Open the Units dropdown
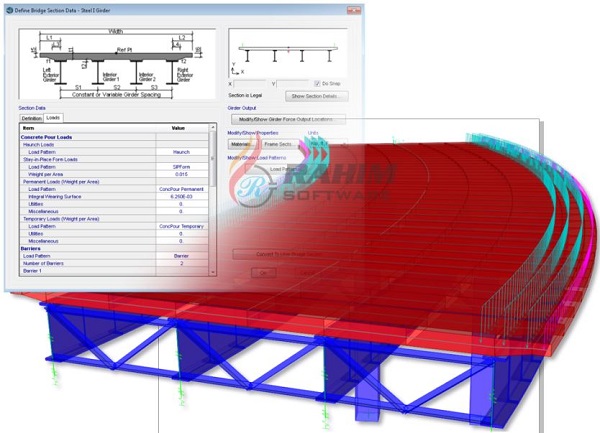The height and width of the screenshot is (433, 600). point(328,144)
